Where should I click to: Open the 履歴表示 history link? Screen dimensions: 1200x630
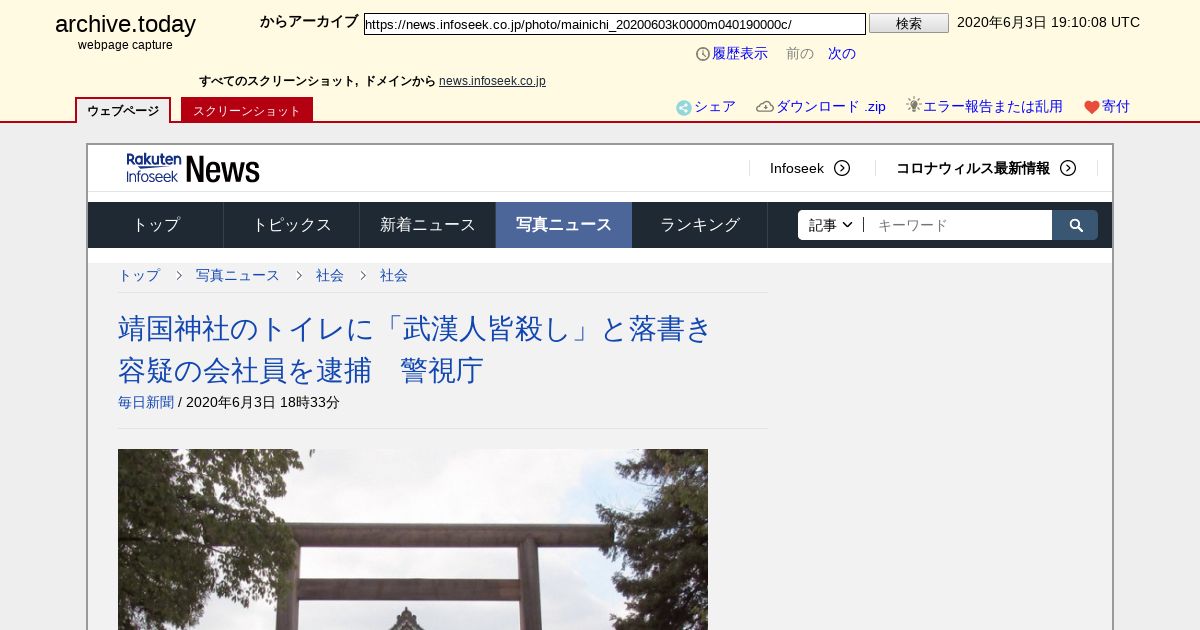tap(740, 54)
